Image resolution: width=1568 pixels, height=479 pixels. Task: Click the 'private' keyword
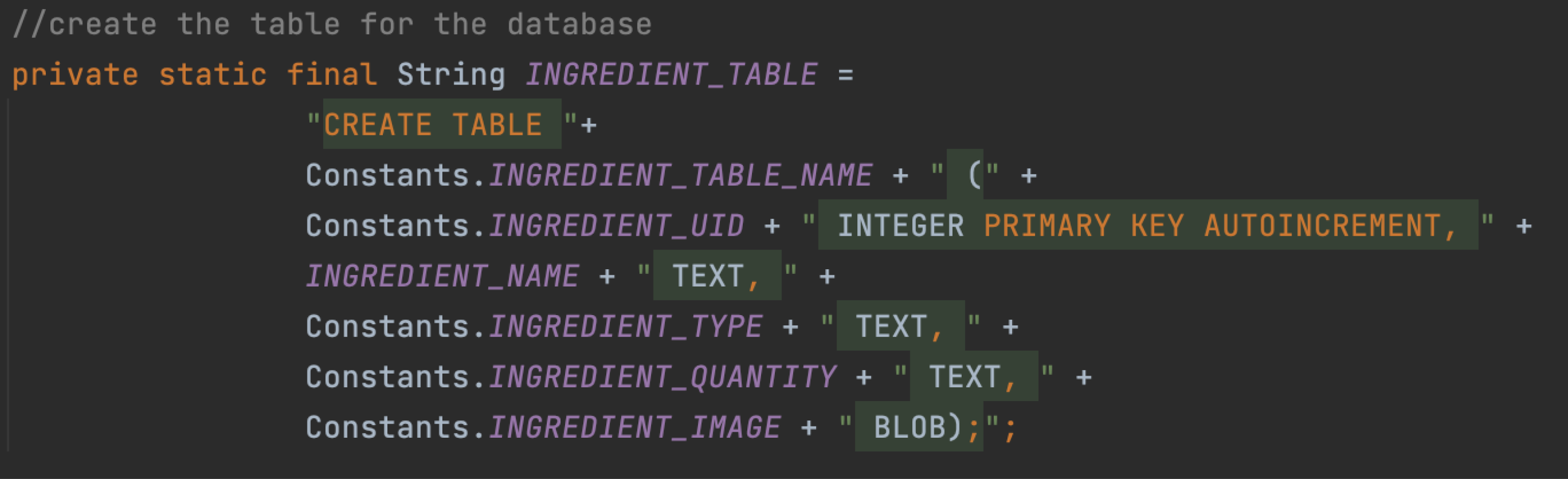tap(75, 75)
